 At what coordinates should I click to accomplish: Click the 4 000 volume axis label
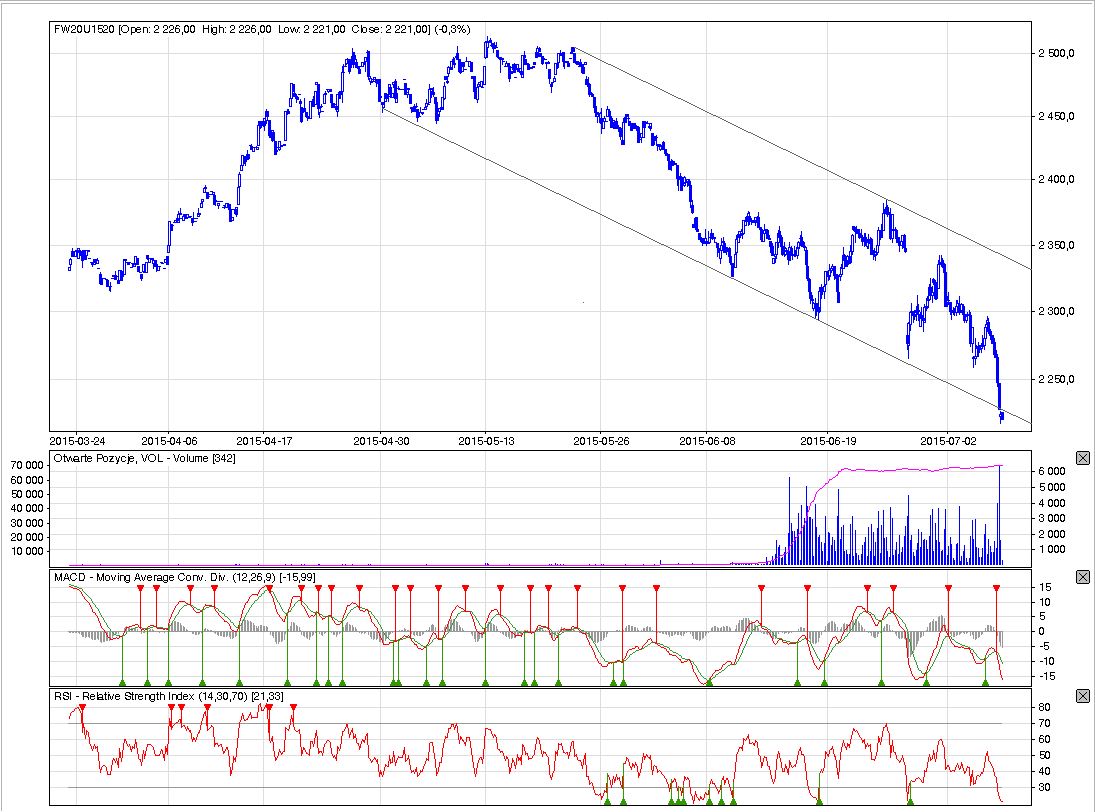click(1052, 503)
